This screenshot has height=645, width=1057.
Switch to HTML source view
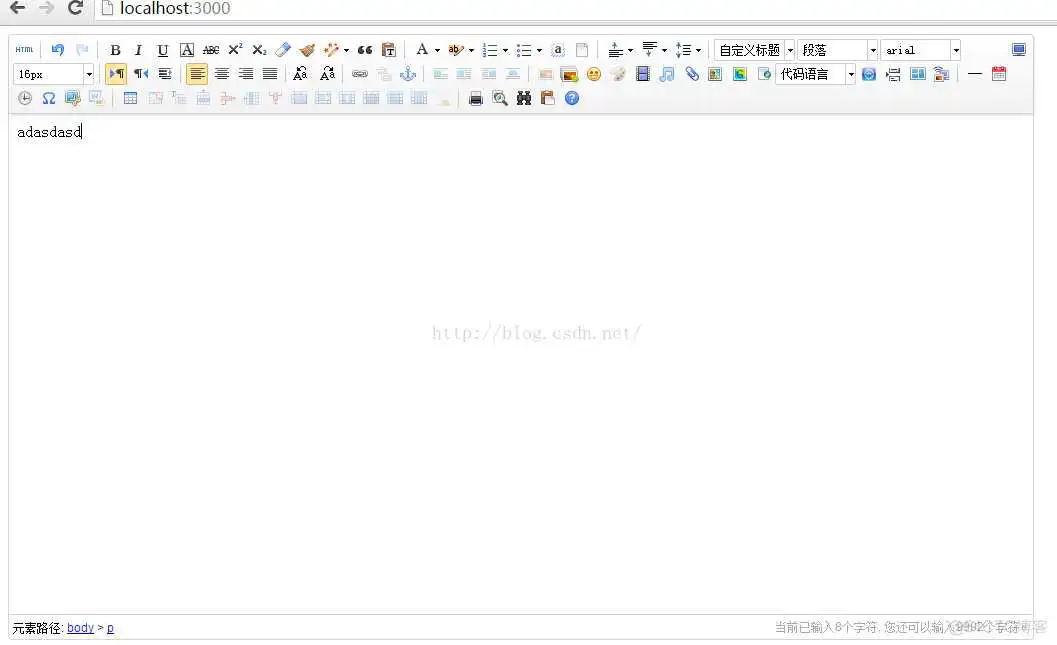tap(24, 49)
